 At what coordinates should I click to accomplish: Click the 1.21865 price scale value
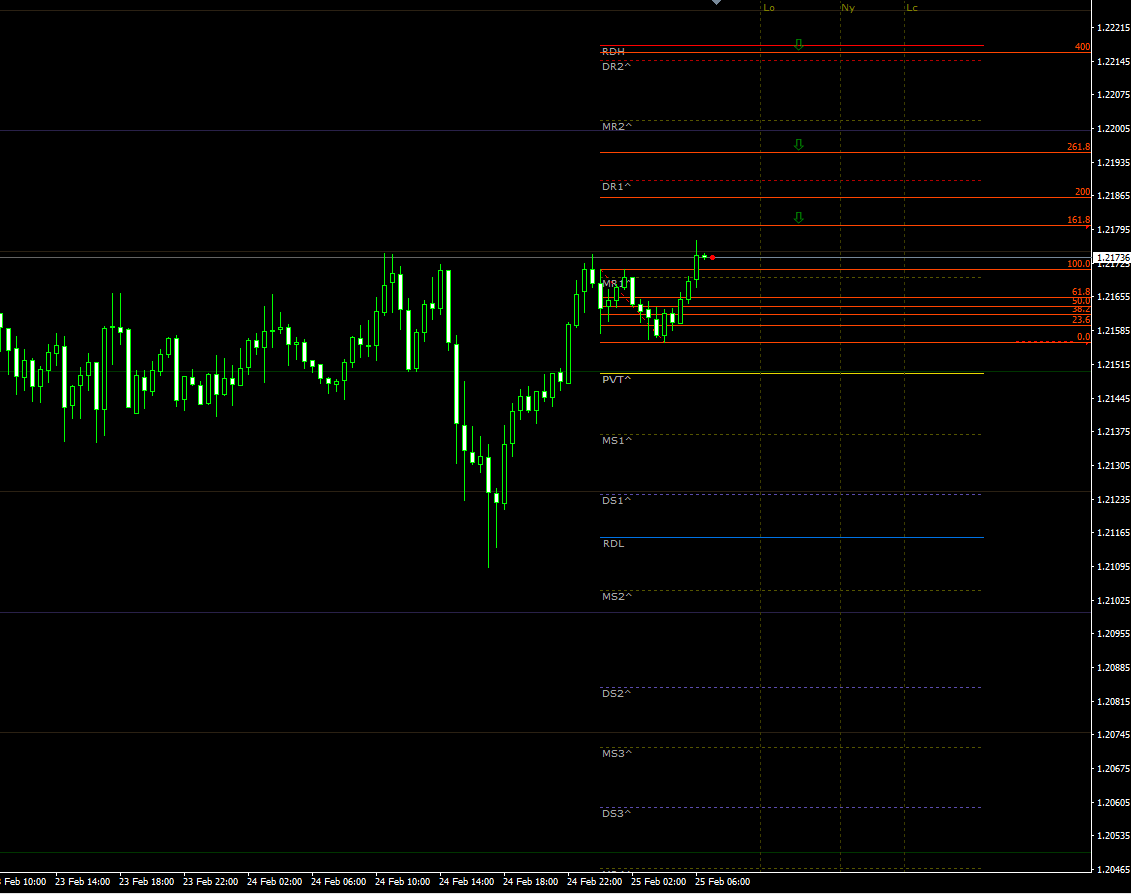1113,196
